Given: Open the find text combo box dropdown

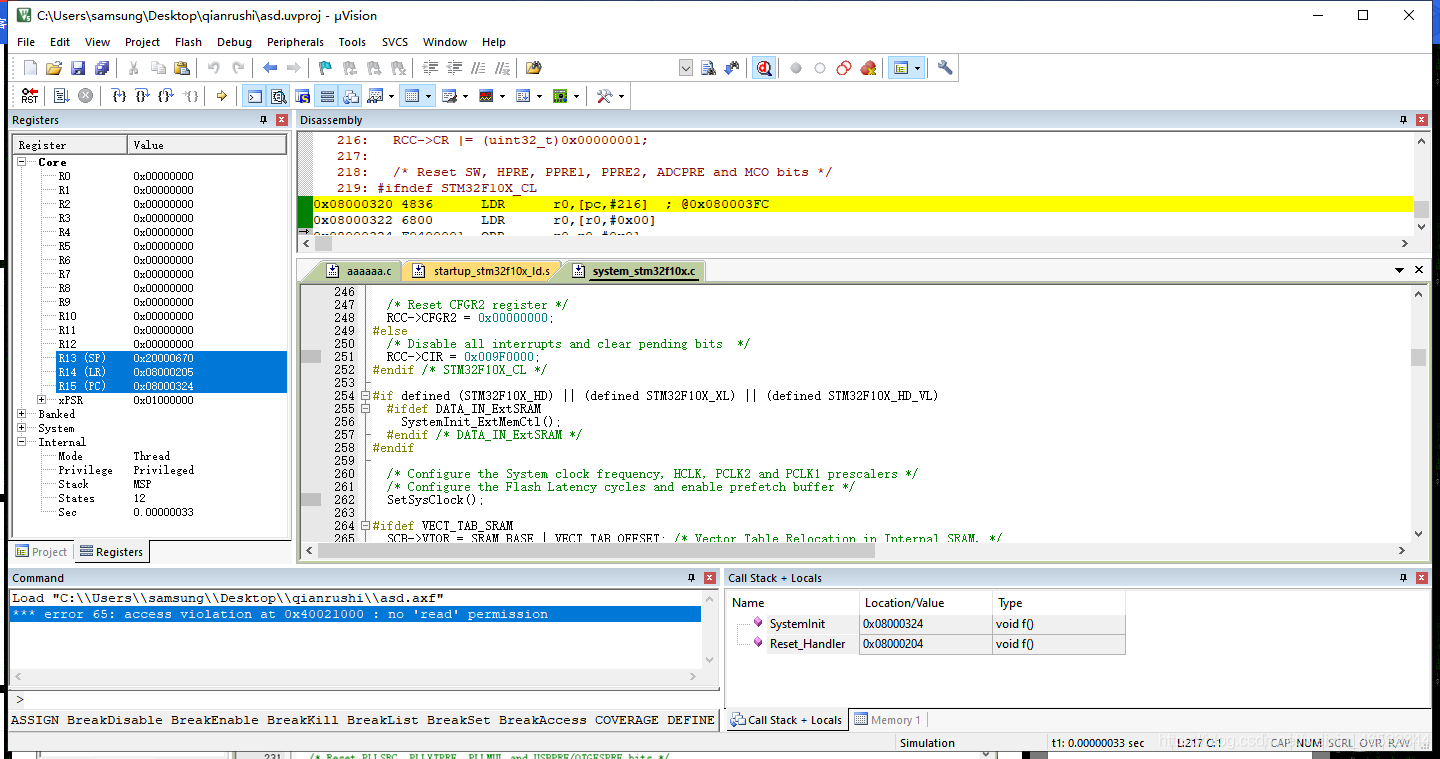Looking at the screenshot, I should pos(686,68).
